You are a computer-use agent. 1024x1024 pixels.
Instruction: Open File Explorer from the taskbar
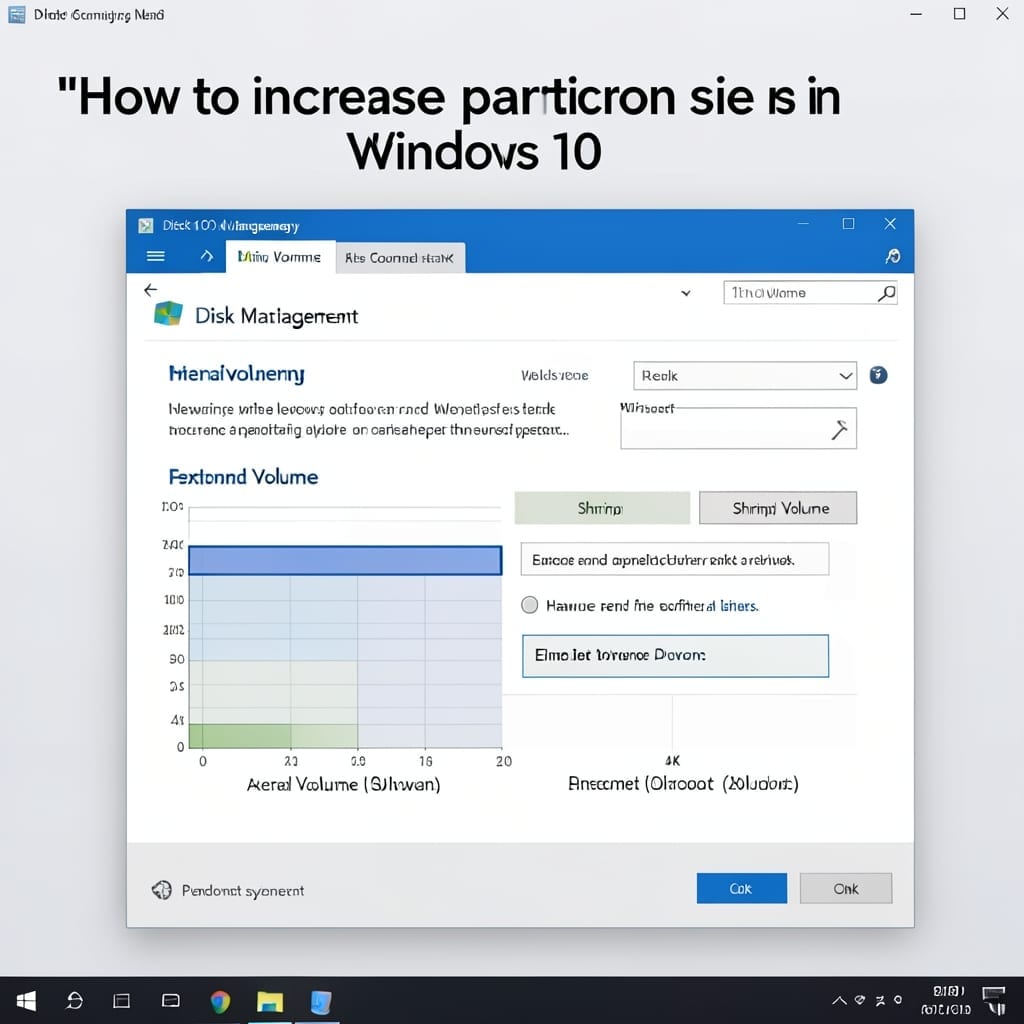tap(270, 1001)
